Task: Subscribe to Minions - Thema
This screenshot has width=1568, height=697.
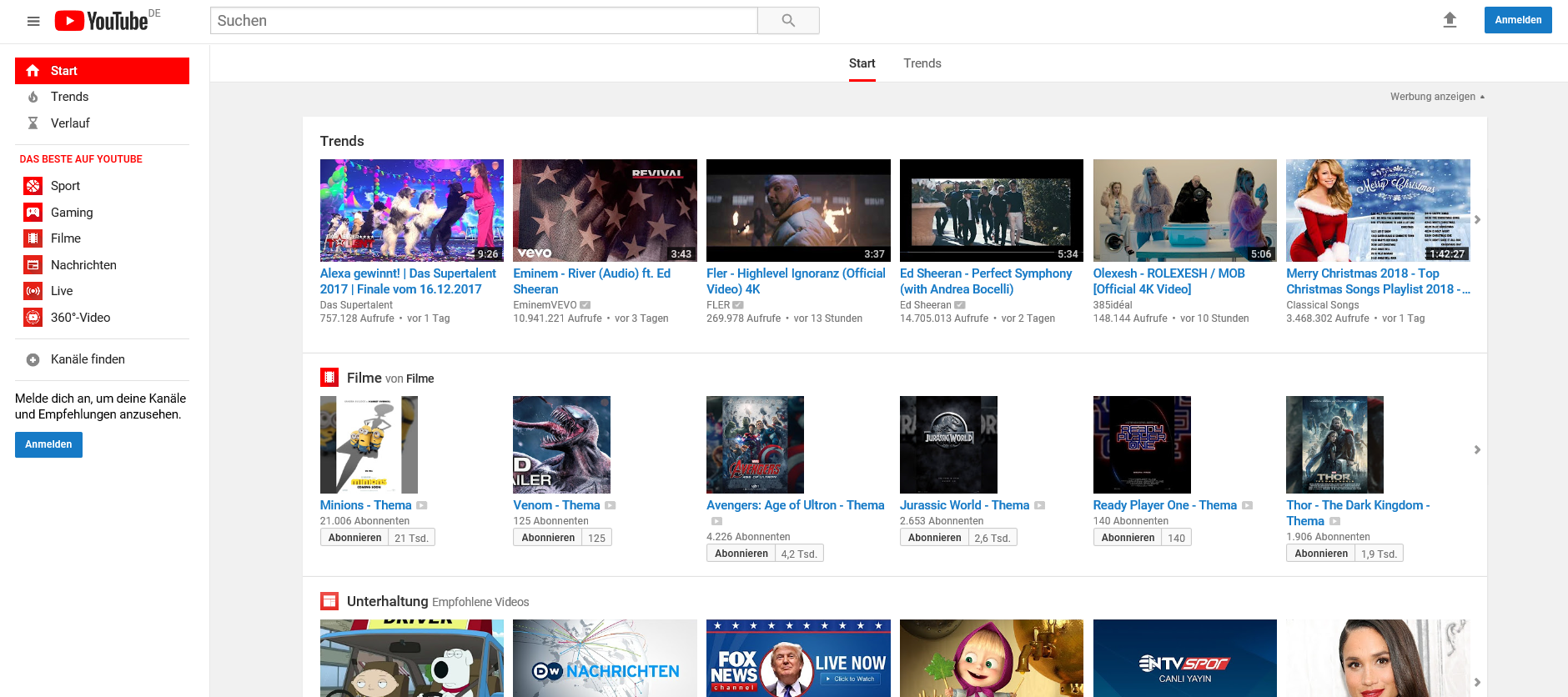Action: 354,538
